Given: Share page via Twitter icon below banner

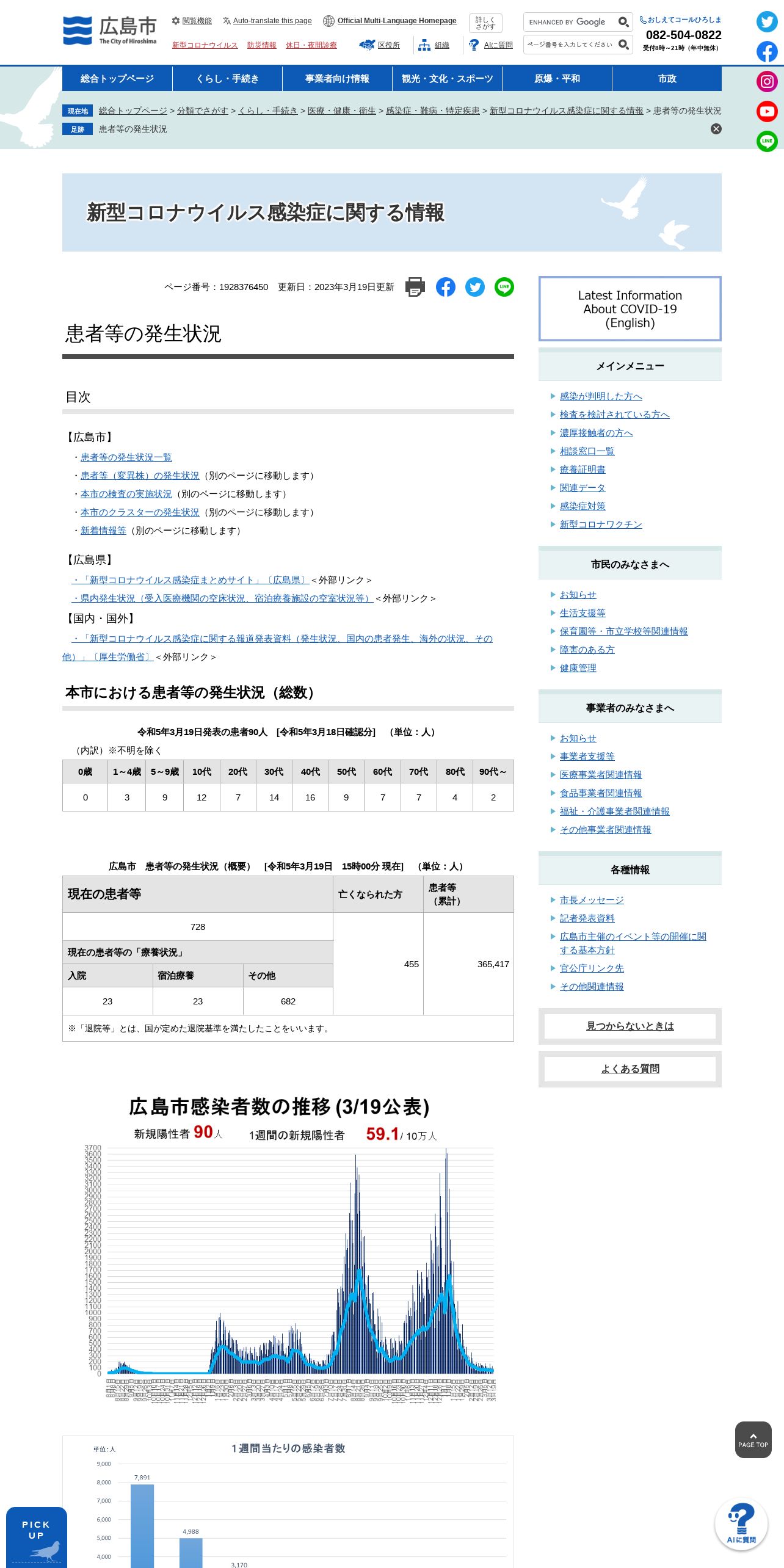Looking at the screenshot, I should pyautogui.click(x=475, y=287).
